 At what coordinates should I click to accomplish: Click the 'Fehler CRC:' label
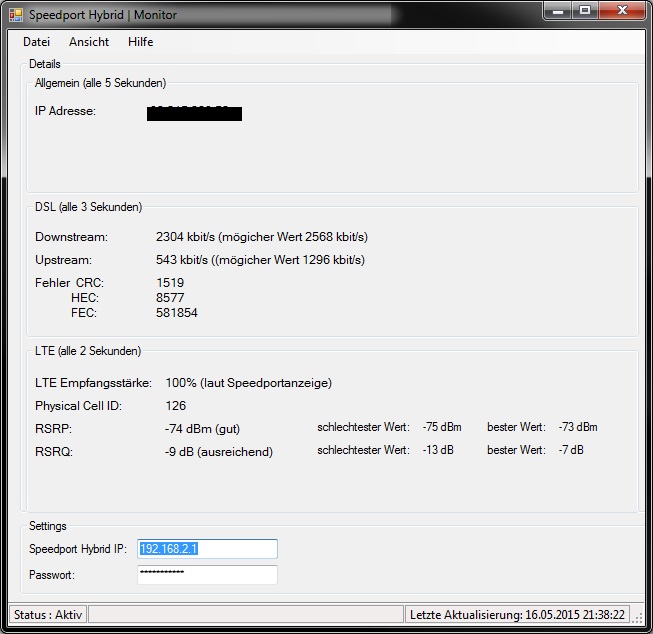pos(69,282)
